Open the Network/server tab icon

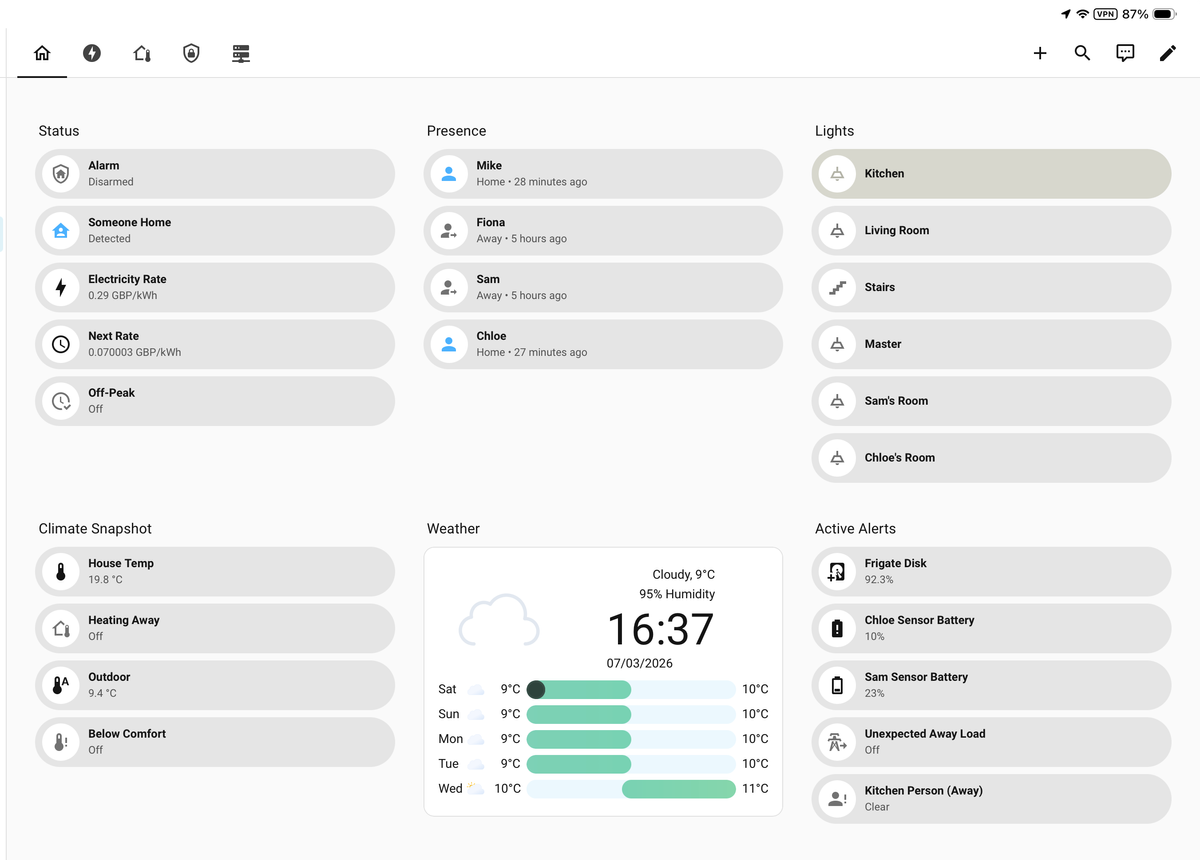tap(241, 53)
